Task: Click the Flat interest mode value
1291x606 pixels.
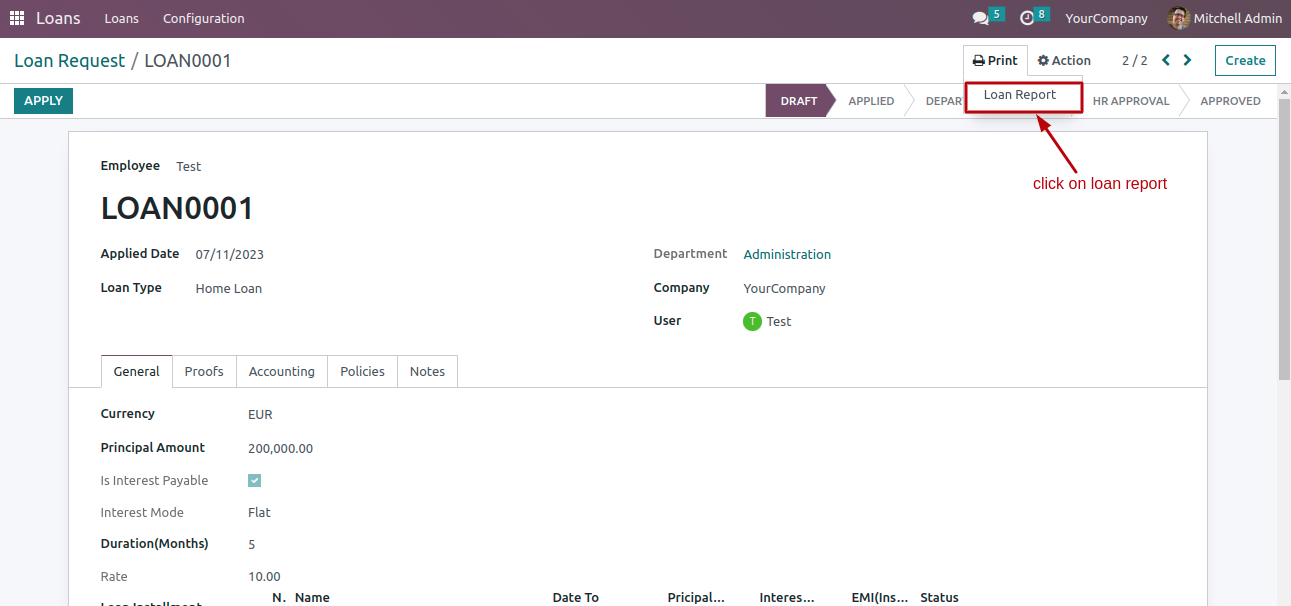Action: click(259, 512)
